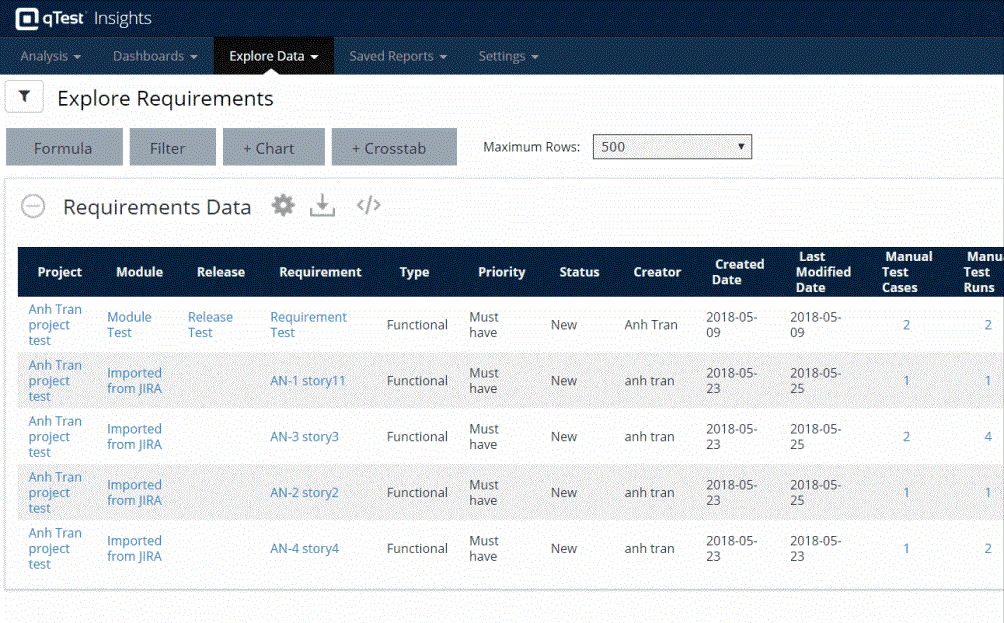The image size is (1004, 623).
Task: Click the + Chart button
Action: (x=273, y=146)
